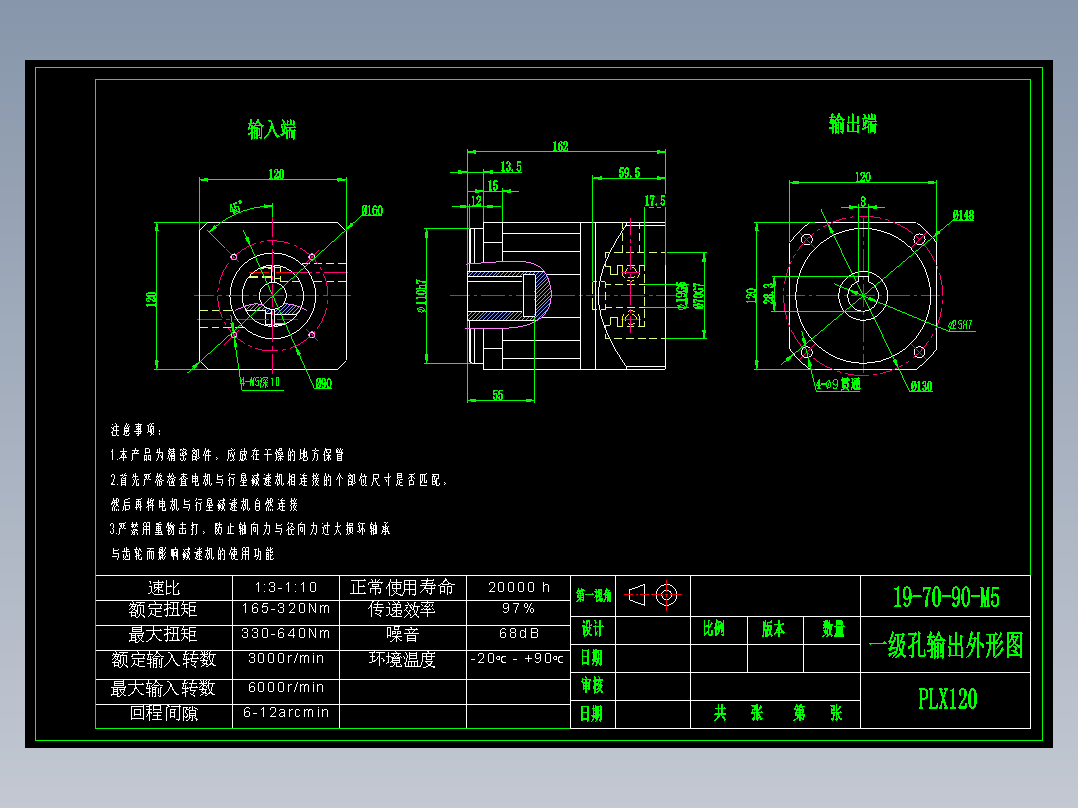Image resolution: width=1078 pixels, height=808 pixels.
Task: Select the 输入端 view label
Action: coord(269,130)
